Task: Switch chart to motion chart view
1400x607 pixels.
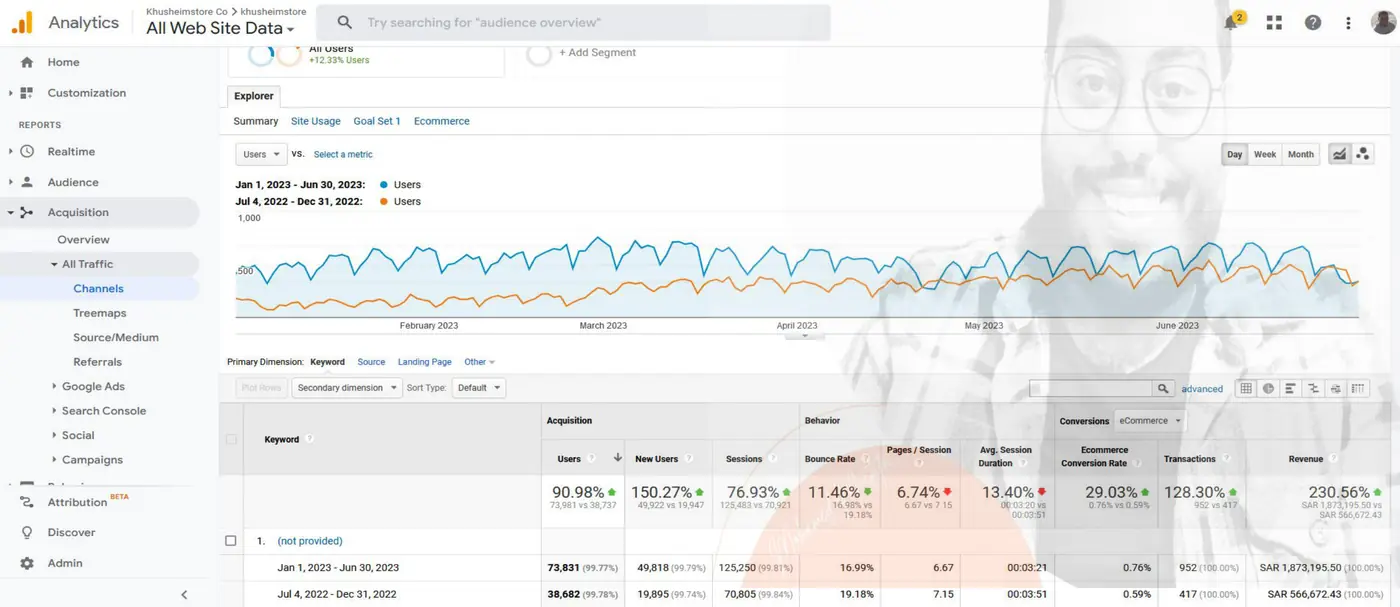Action: tap(1363, 154)
